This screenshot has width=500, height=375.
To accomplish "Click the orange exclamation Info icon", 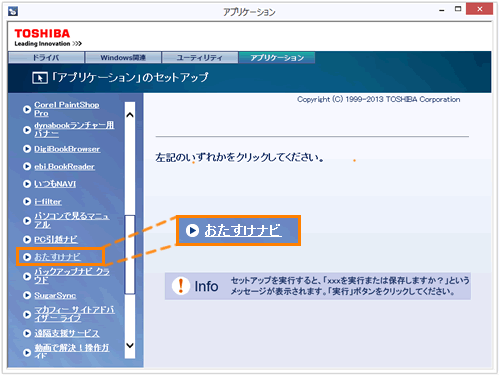I will click(181, 286).
